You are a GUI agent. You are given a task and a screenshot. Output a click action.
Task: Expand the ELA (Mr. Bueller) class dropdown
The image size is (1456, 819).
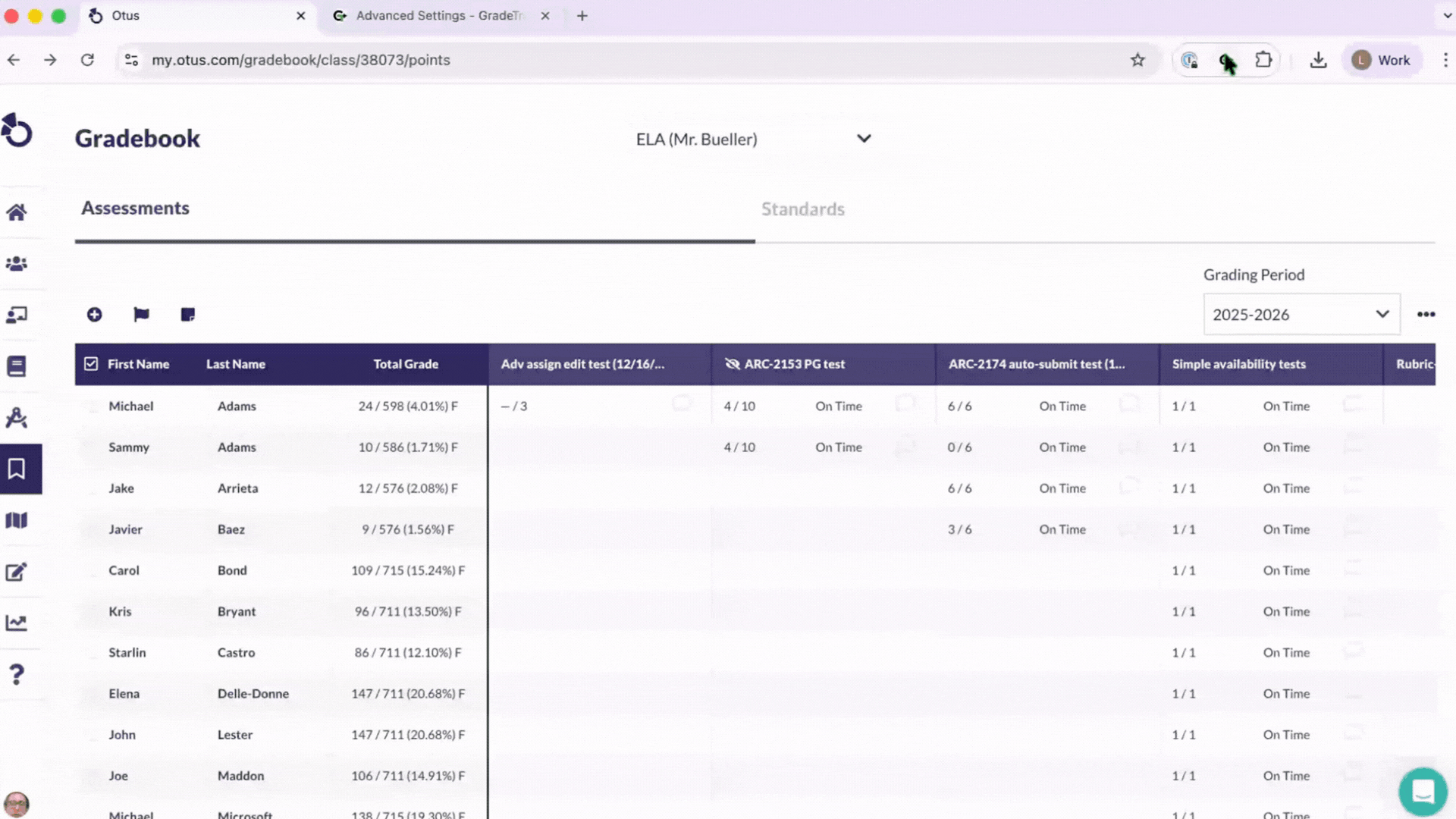pyautogui.click(x=864, y=139)
